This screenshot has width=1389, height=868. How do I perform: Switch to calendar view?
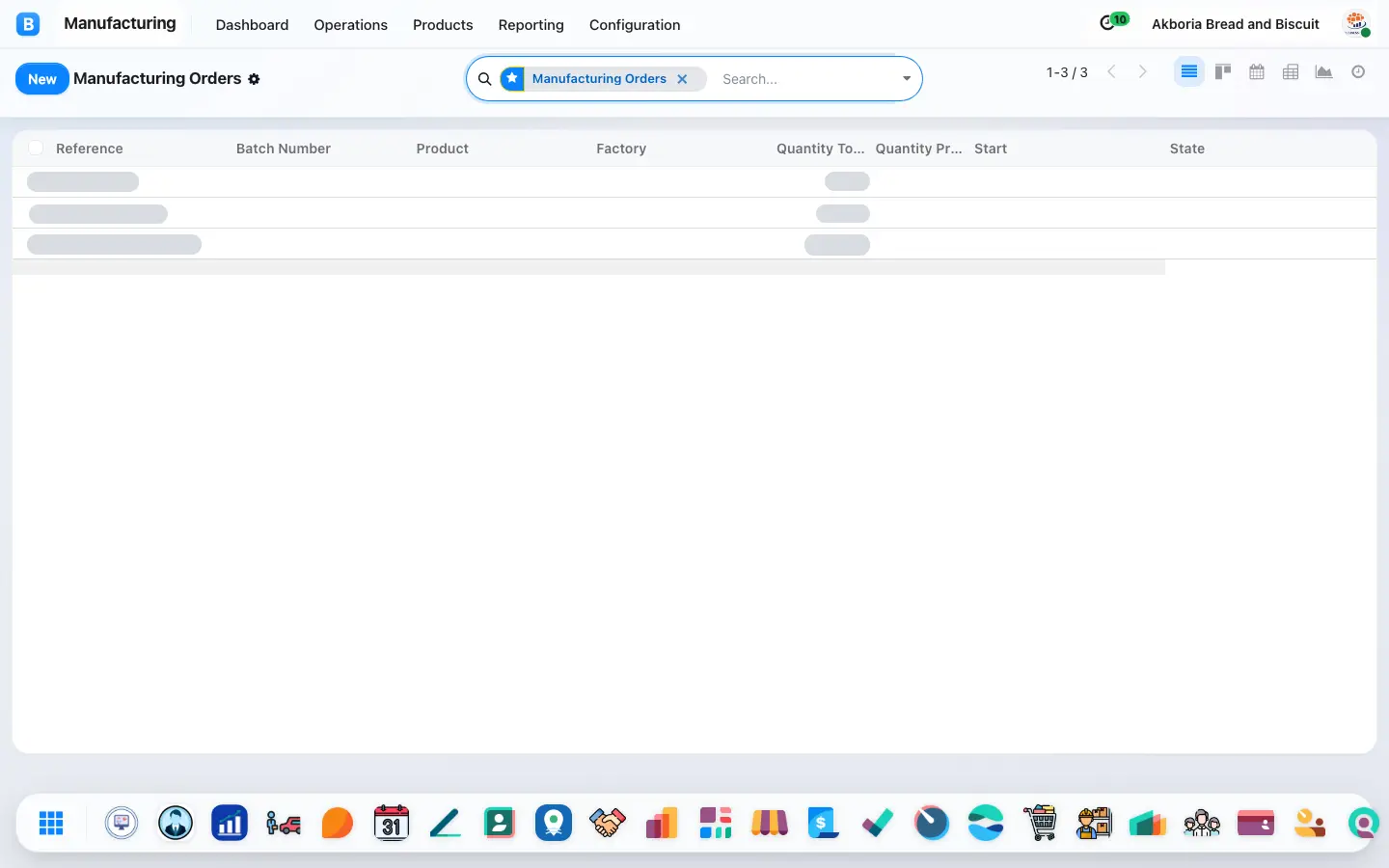1257,71
